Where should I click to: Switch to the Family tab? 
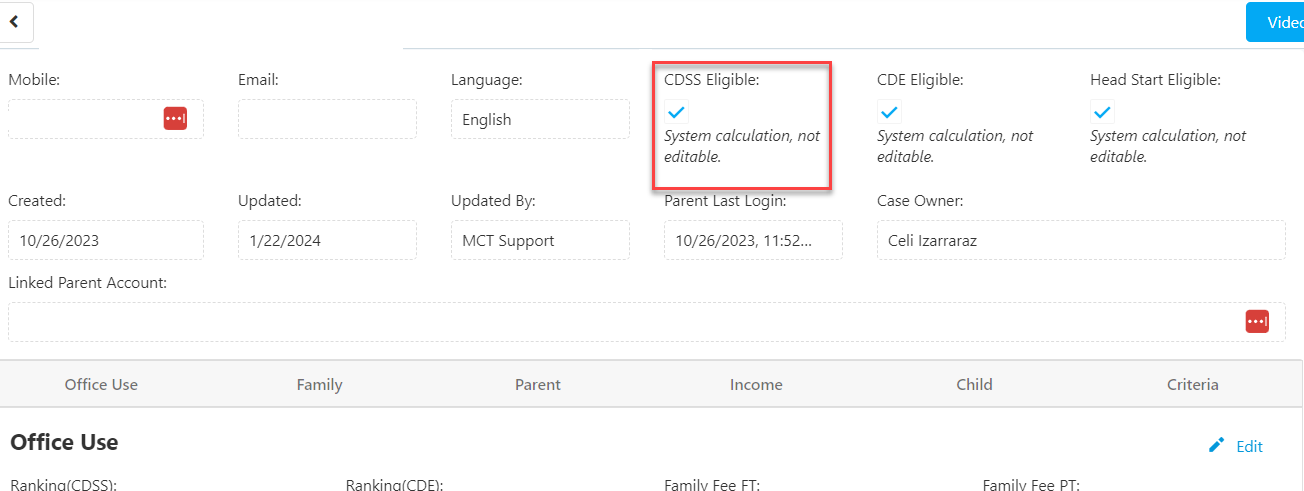coord(320,384)
